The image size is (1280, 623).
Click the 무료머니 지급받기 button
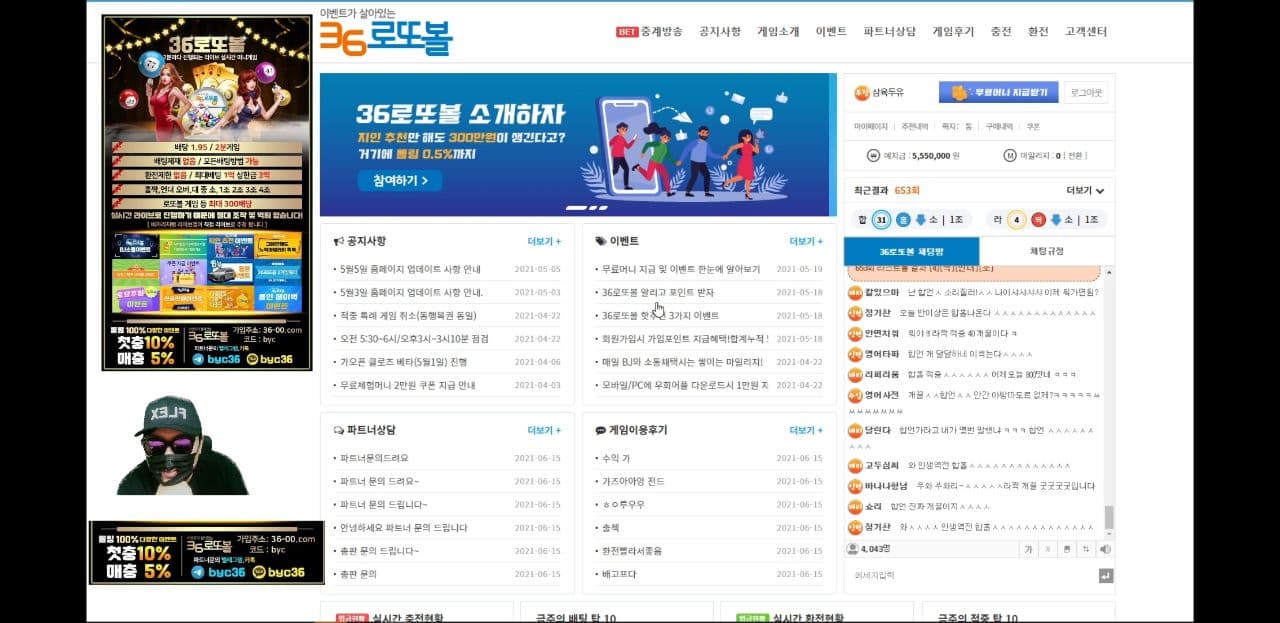998,92
